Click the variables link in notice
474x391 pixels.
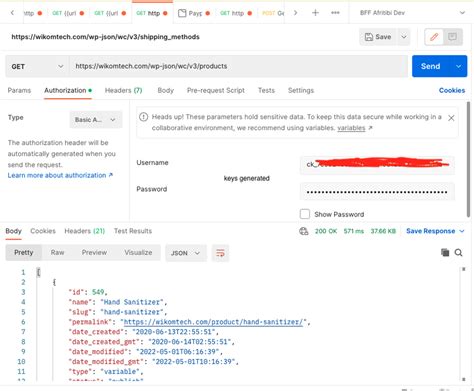pyautogui.click(x=351, y=128)
